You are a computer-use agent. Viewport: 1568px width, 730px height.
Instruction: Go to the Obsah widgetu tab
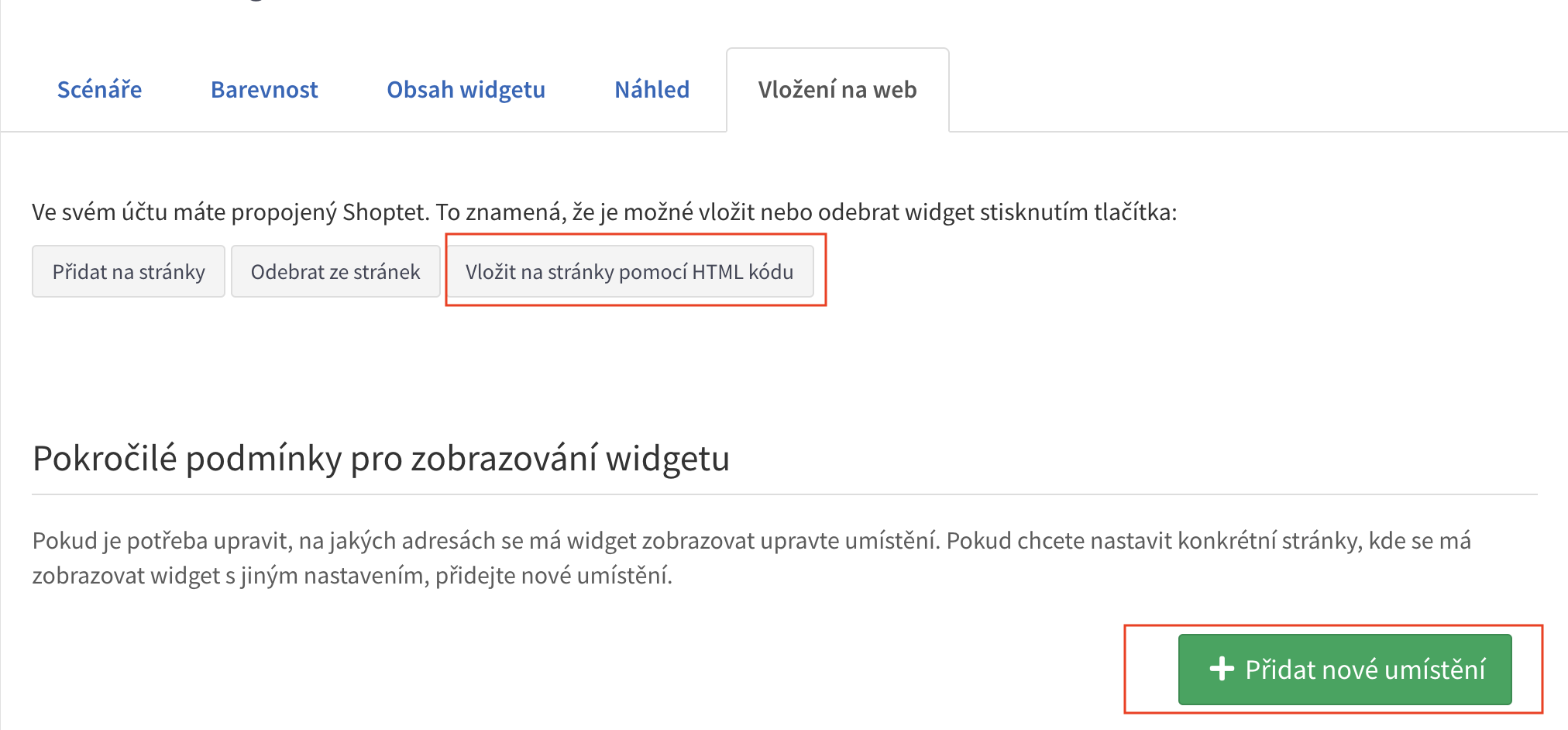pos(466,90)
